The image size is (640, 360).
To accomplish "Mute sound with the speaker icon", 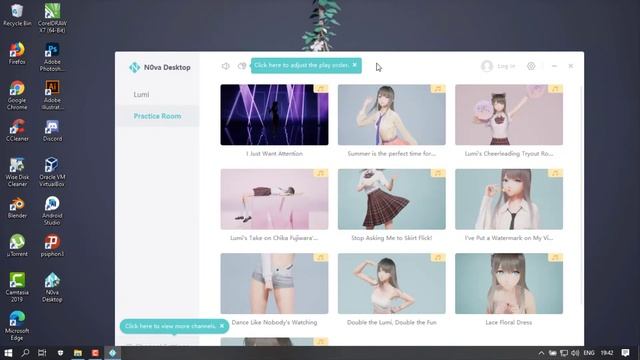I will coord(225,66).
